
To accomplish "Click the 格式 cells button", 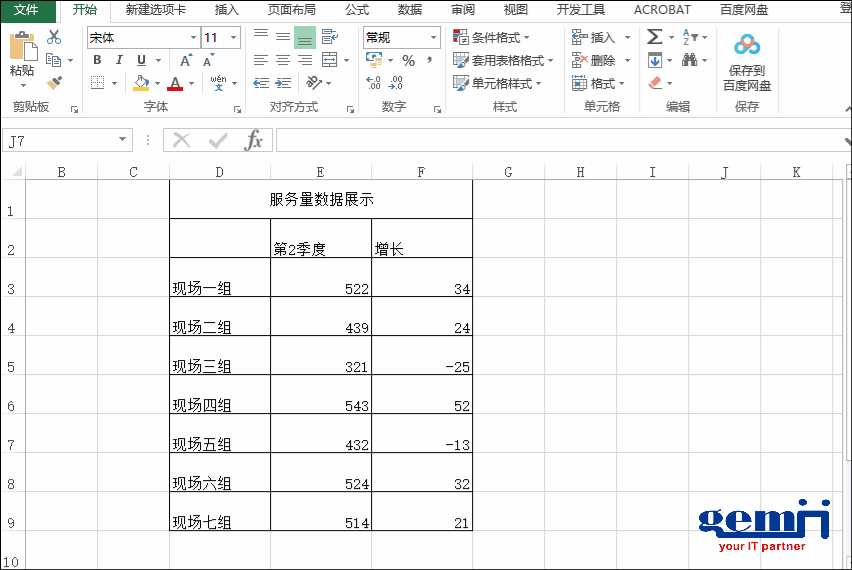I will 598,83.
